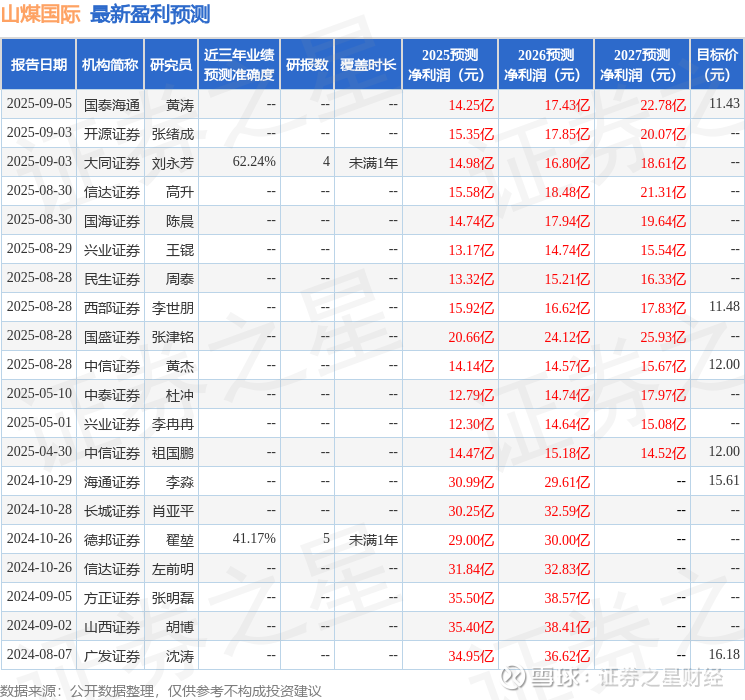
Task: Click the institution 山西证券
Action: pyautogui.click(x=112, y=627)
